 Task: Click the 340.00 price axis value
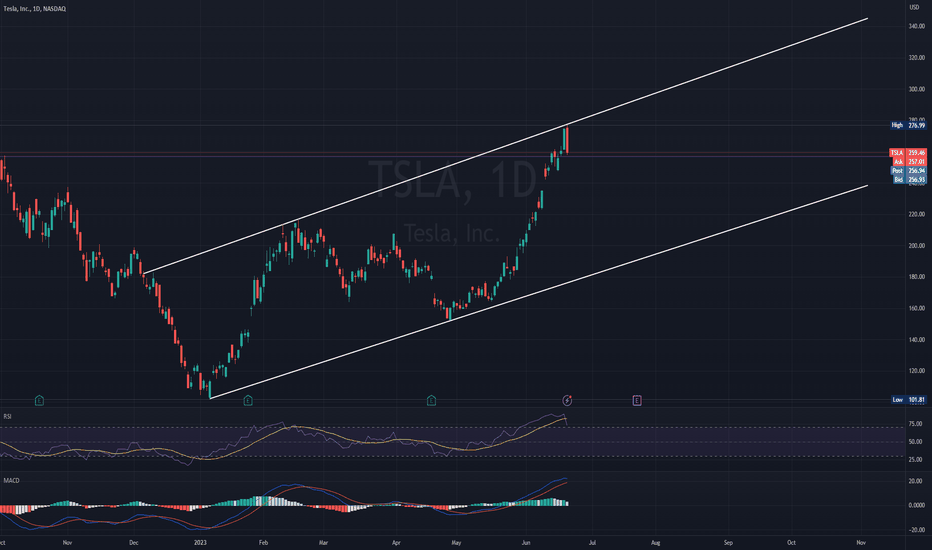(917, 26)
